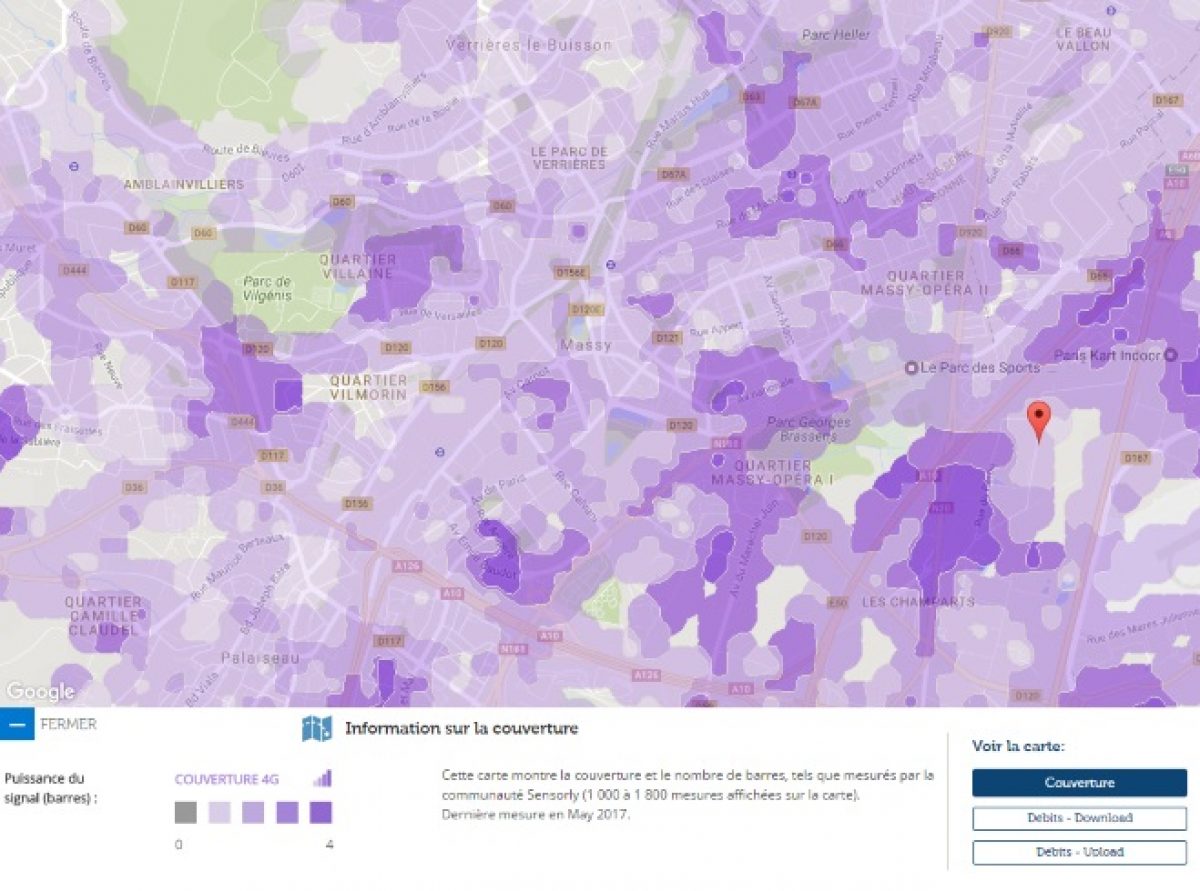
Task: Open the Google logo link on the map
Action: pos(39,691)
